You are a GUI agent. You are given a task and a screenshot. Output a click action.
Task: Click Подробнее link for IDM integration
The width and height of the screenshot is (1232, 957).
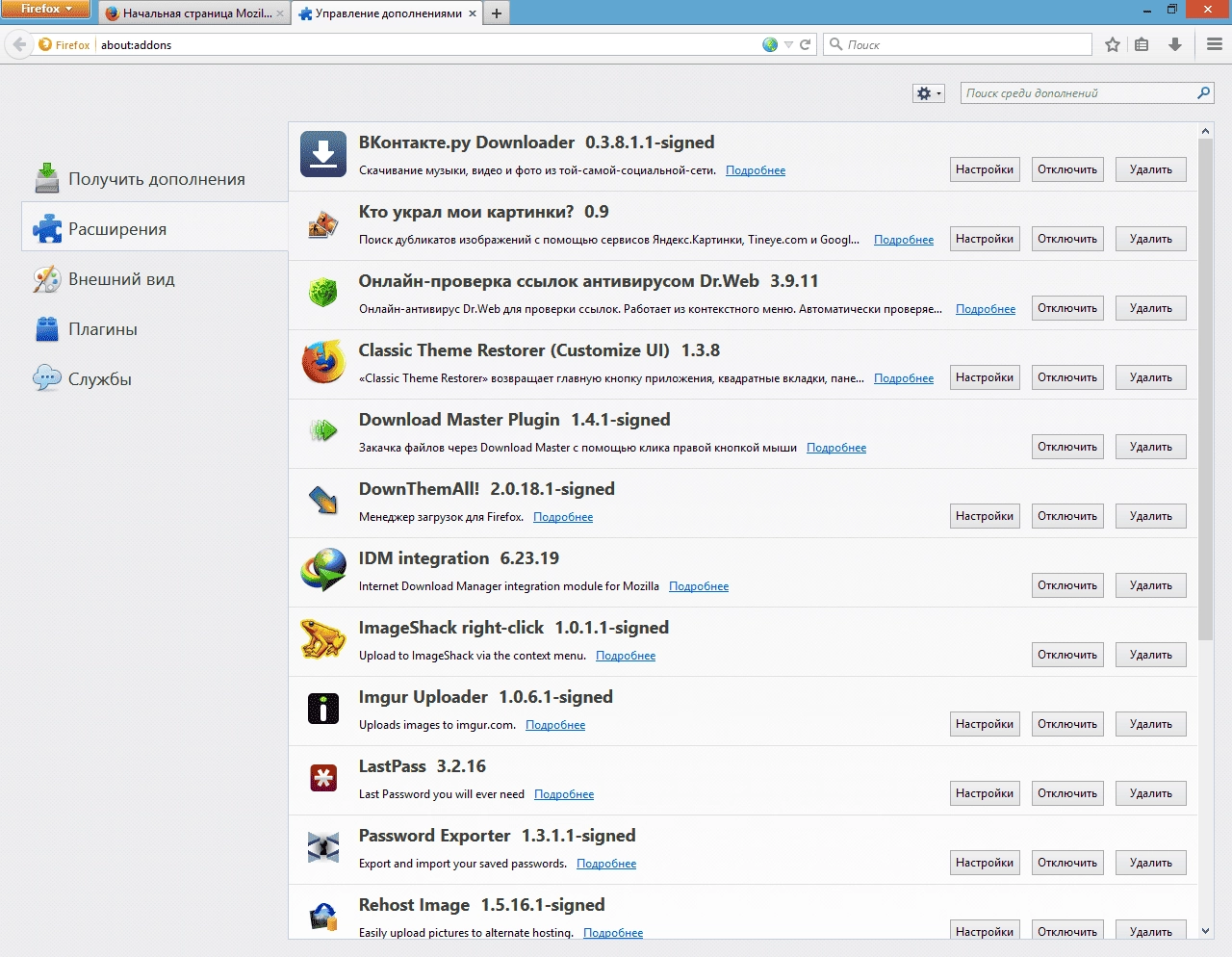pyautogui.click(x=699, y=586)
